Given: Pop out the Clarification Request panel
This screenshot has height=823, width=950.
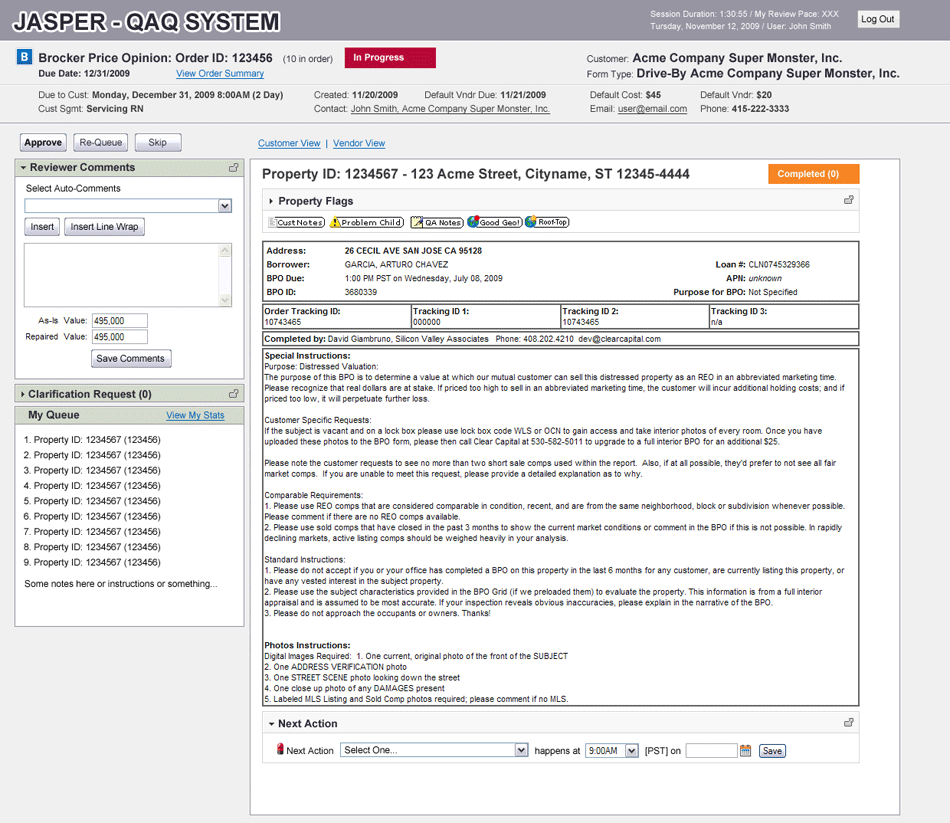Looking at the screenshot, I should coord(234,394).
